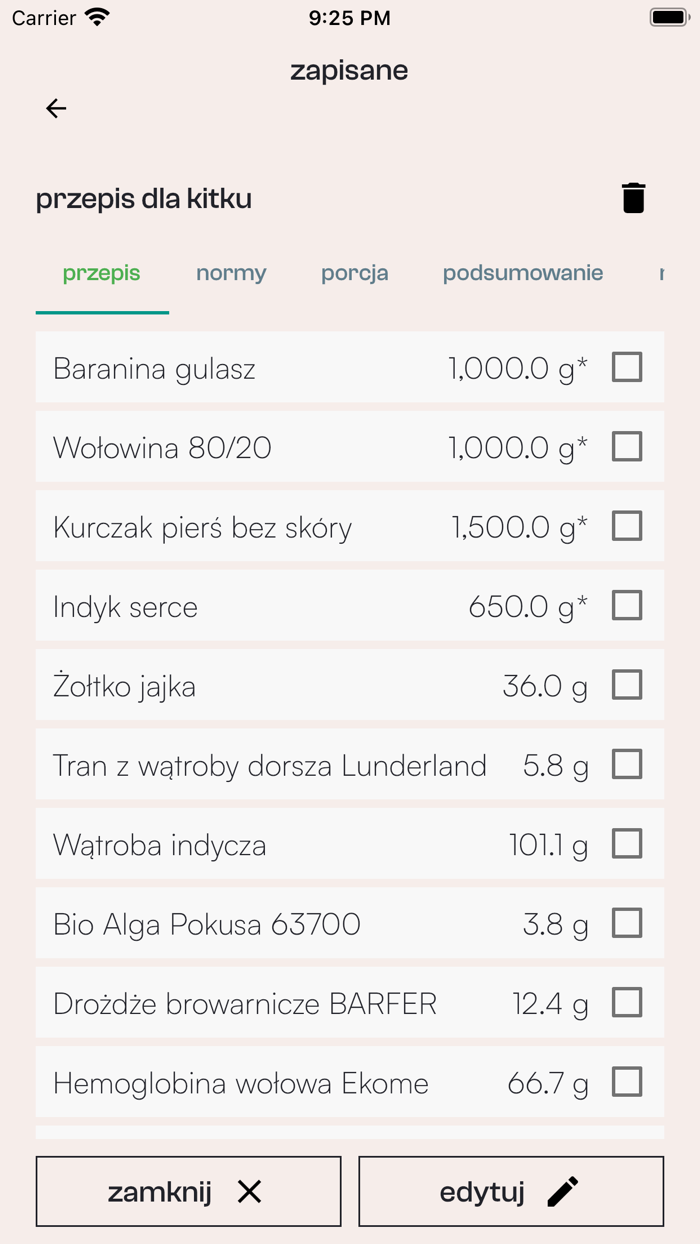Select the checkbox for Bio Alga Pokusa 63700
Screen dimensions: 700x1244
[x=627, y=923]
